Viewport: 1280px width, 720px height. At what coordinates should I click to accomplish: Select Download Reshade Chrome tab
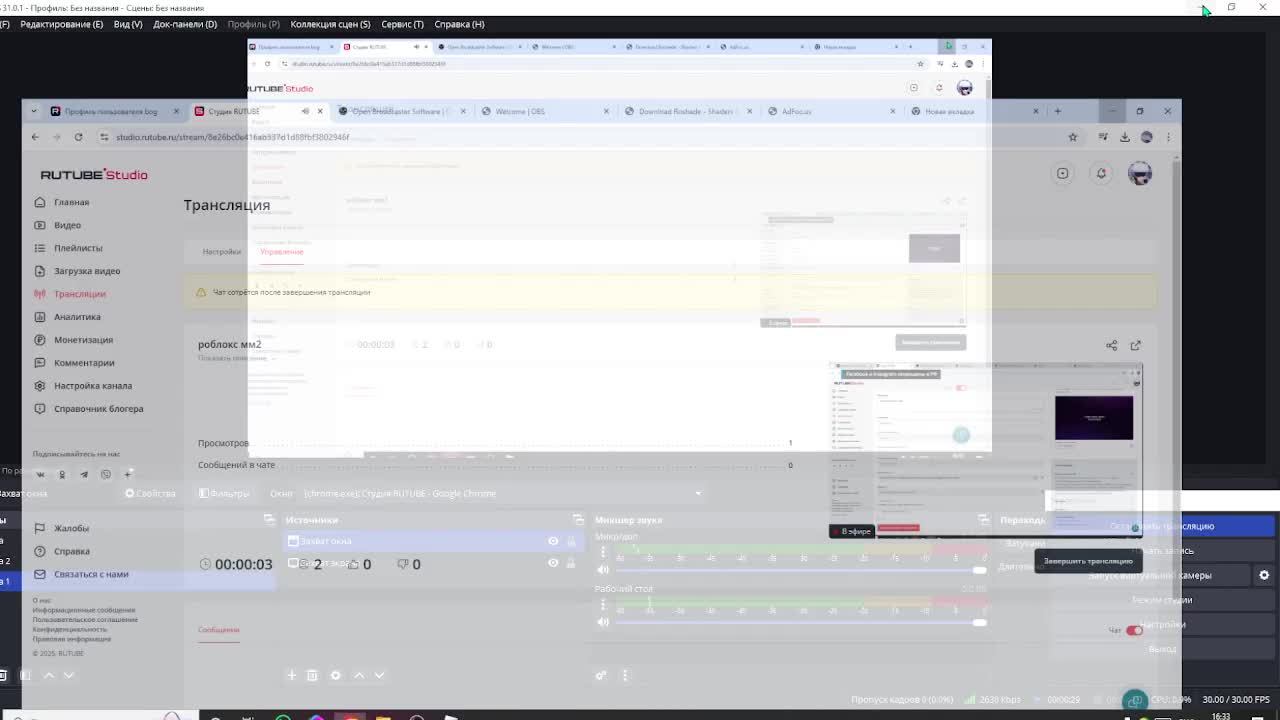pos(687,111)
